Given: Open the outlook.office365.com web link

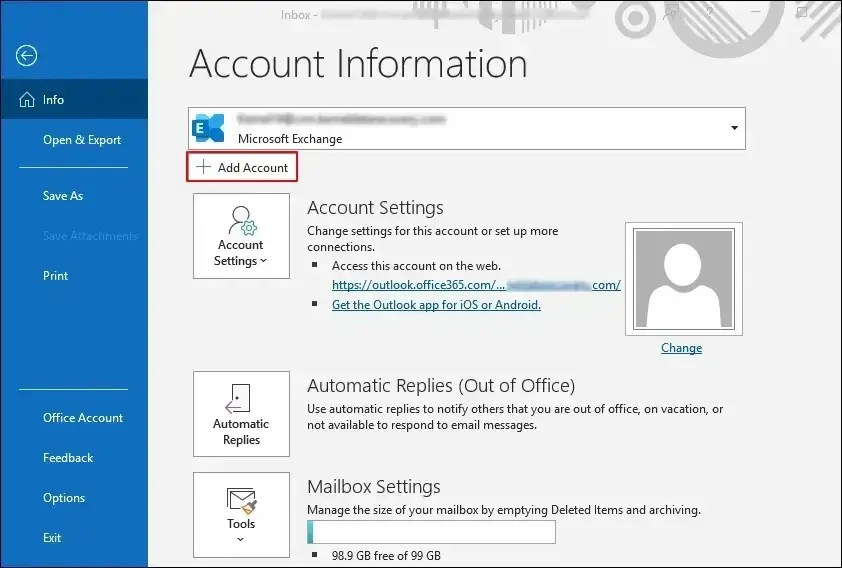Looking at the screenshot, I should 476,285.
